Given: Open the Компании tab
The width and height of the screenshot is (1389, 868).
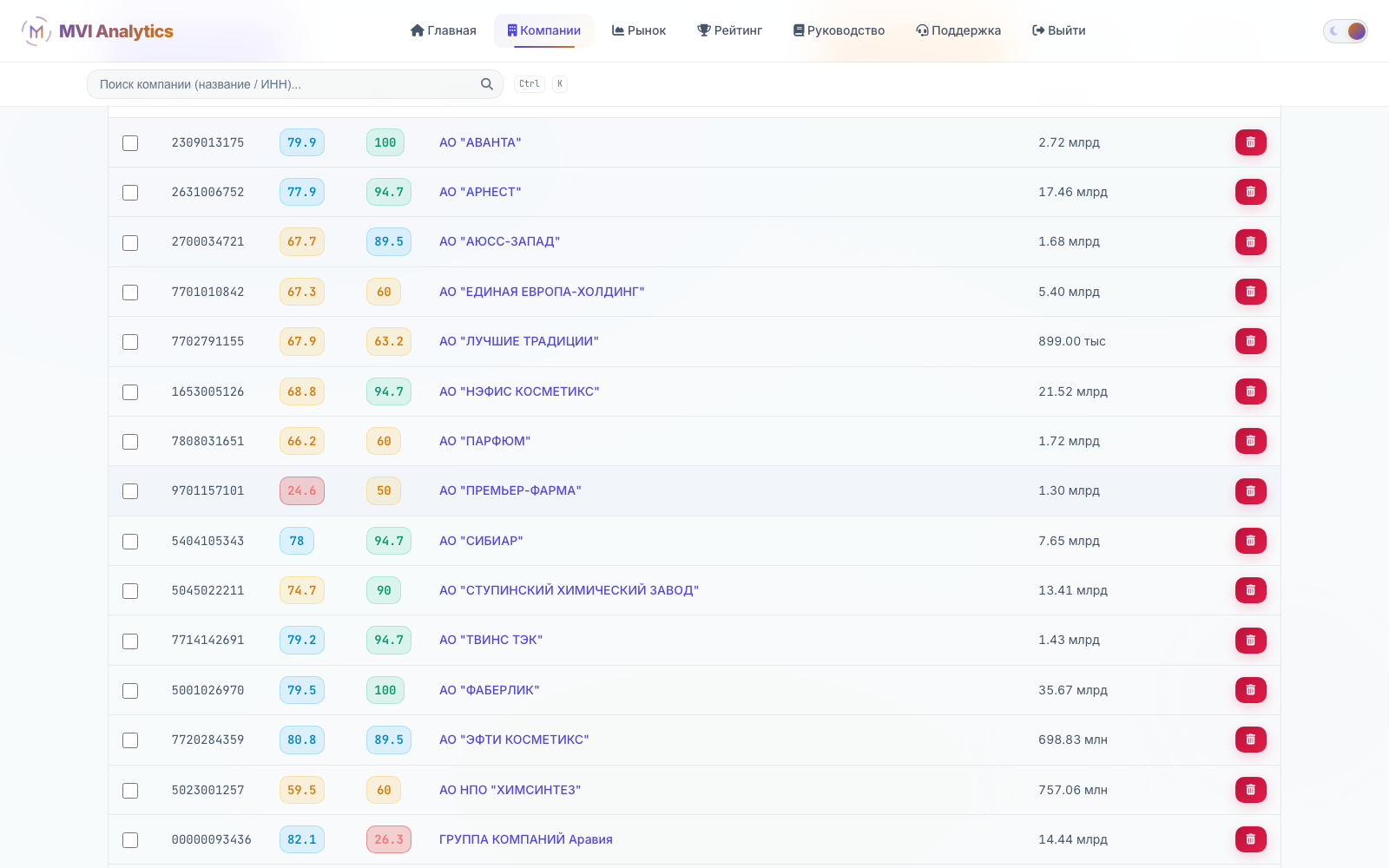Looking at the screenshot, I should click(x=544, y=30).
